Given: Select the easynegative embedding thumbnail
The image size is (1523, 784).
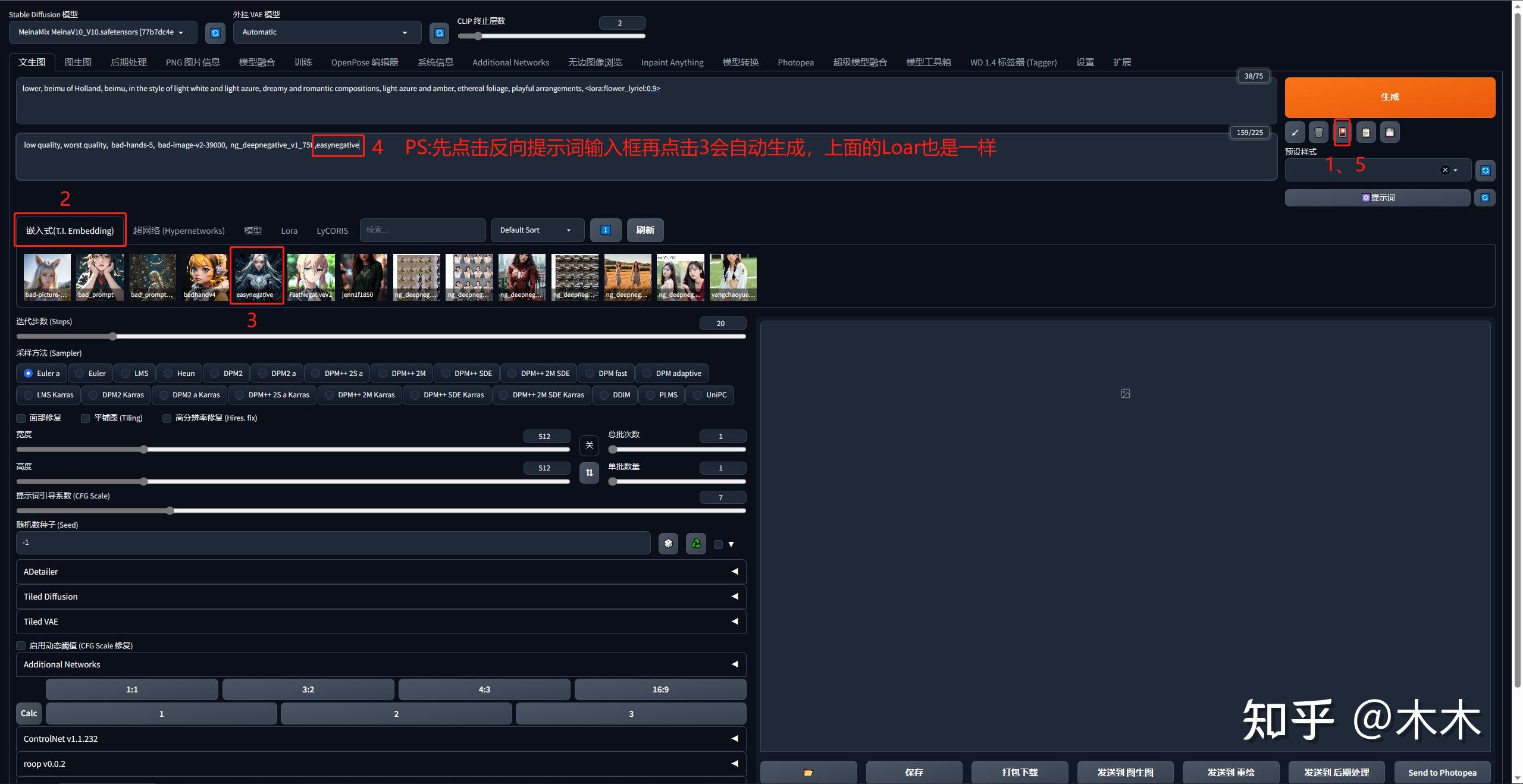Looking at the screenshot, I should 258,277.
